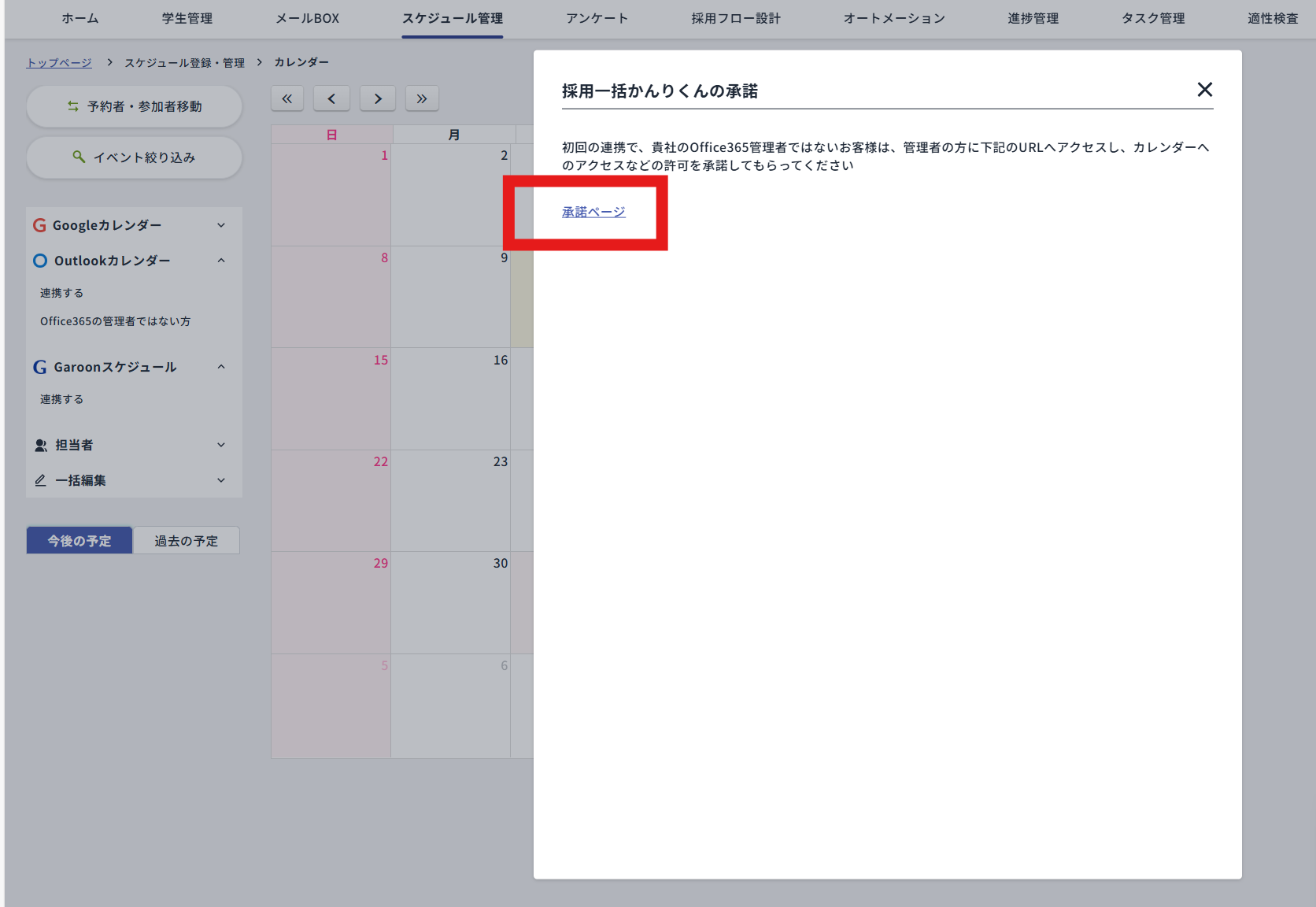Open the タスク管理 tab
The height and width of the screenshot is (907, 1316).
(1152, 18)
